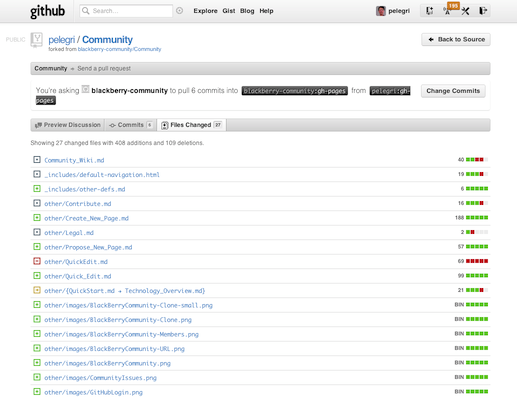Open other/Propose_New_Page.md file link
Screen dimensions: 517x397
pos(88,247)
